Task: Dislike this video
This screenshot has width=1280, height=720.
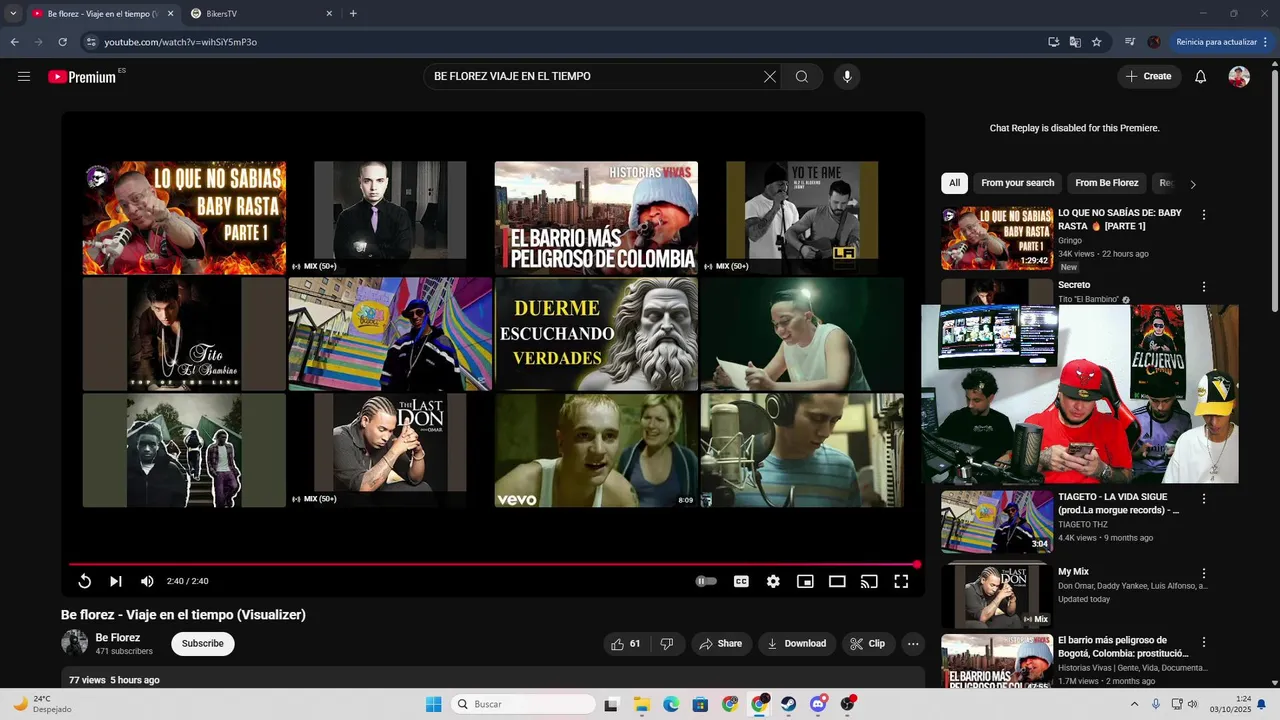Action: [667, 644]
